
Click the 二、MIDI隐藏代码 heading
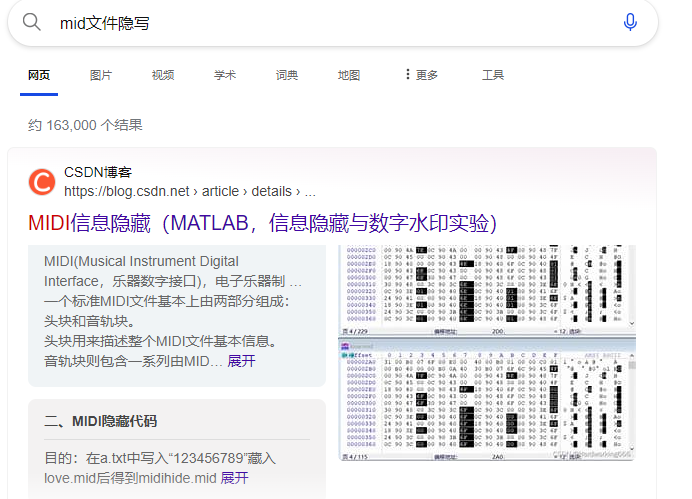(x=101, y=421)
